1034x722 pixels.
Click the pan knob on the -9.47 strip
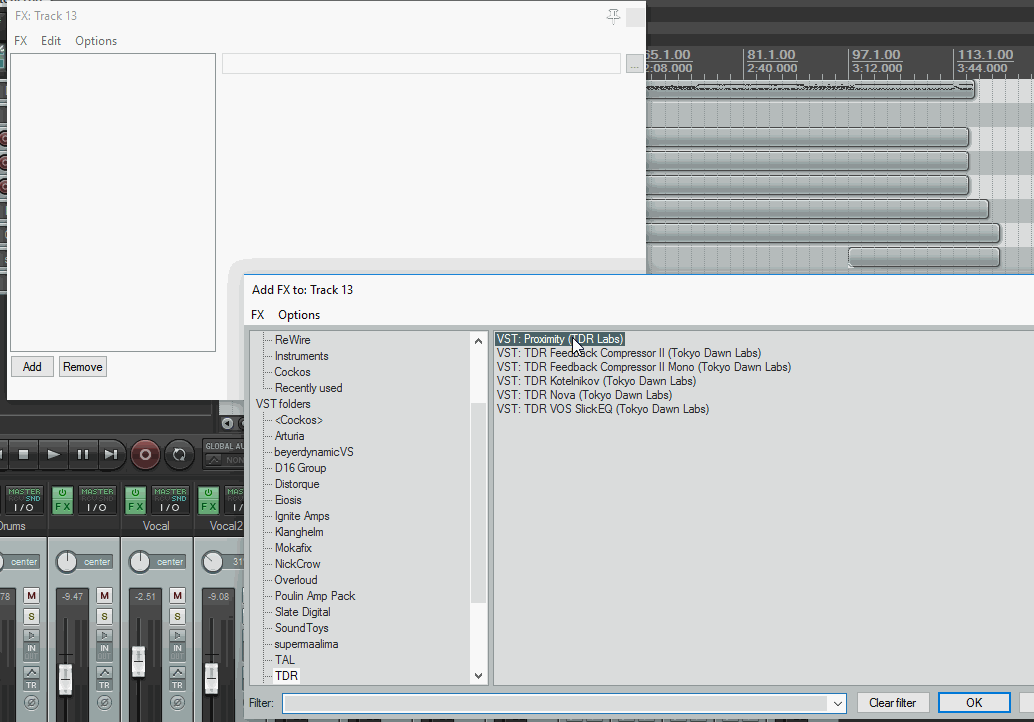coord(66,562)
